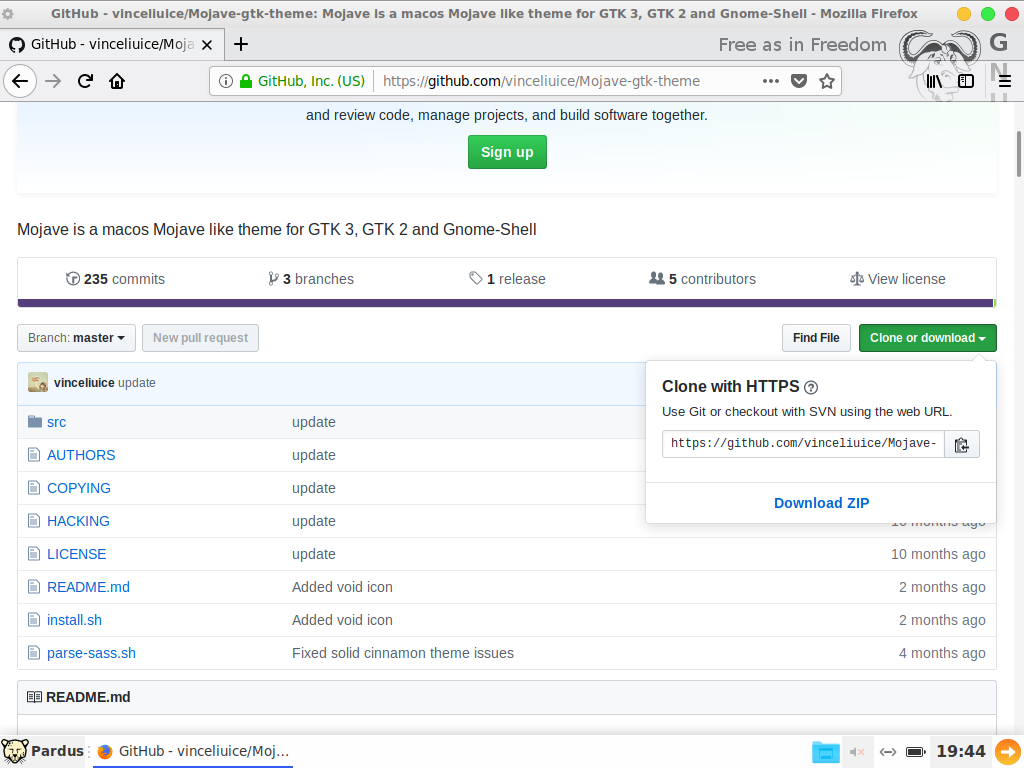1024x768 pixels.
Task: Open the Pardus start menu
Action: click(42, 751)
